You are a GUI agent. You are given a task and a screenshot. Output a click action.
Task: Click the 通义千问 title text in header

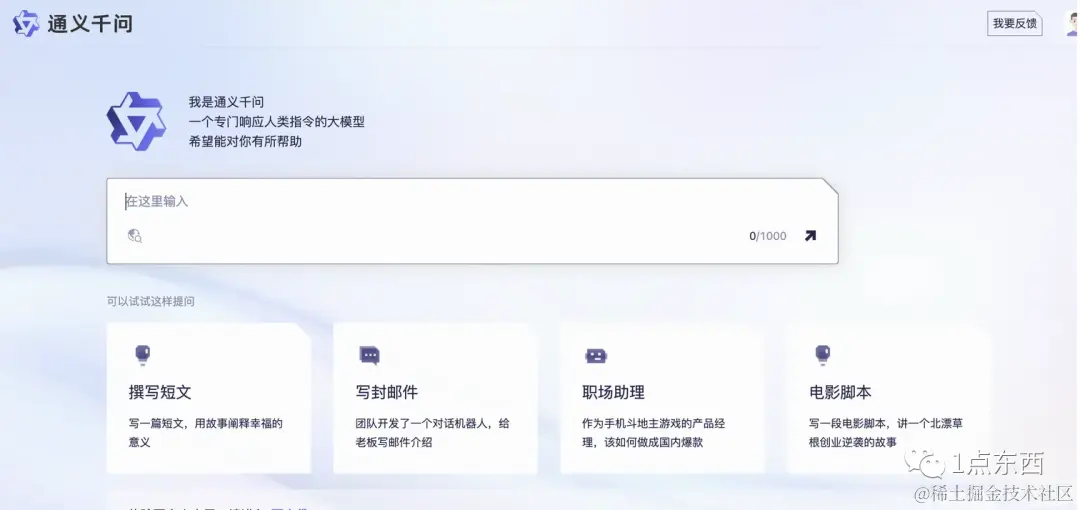[90, 24]
